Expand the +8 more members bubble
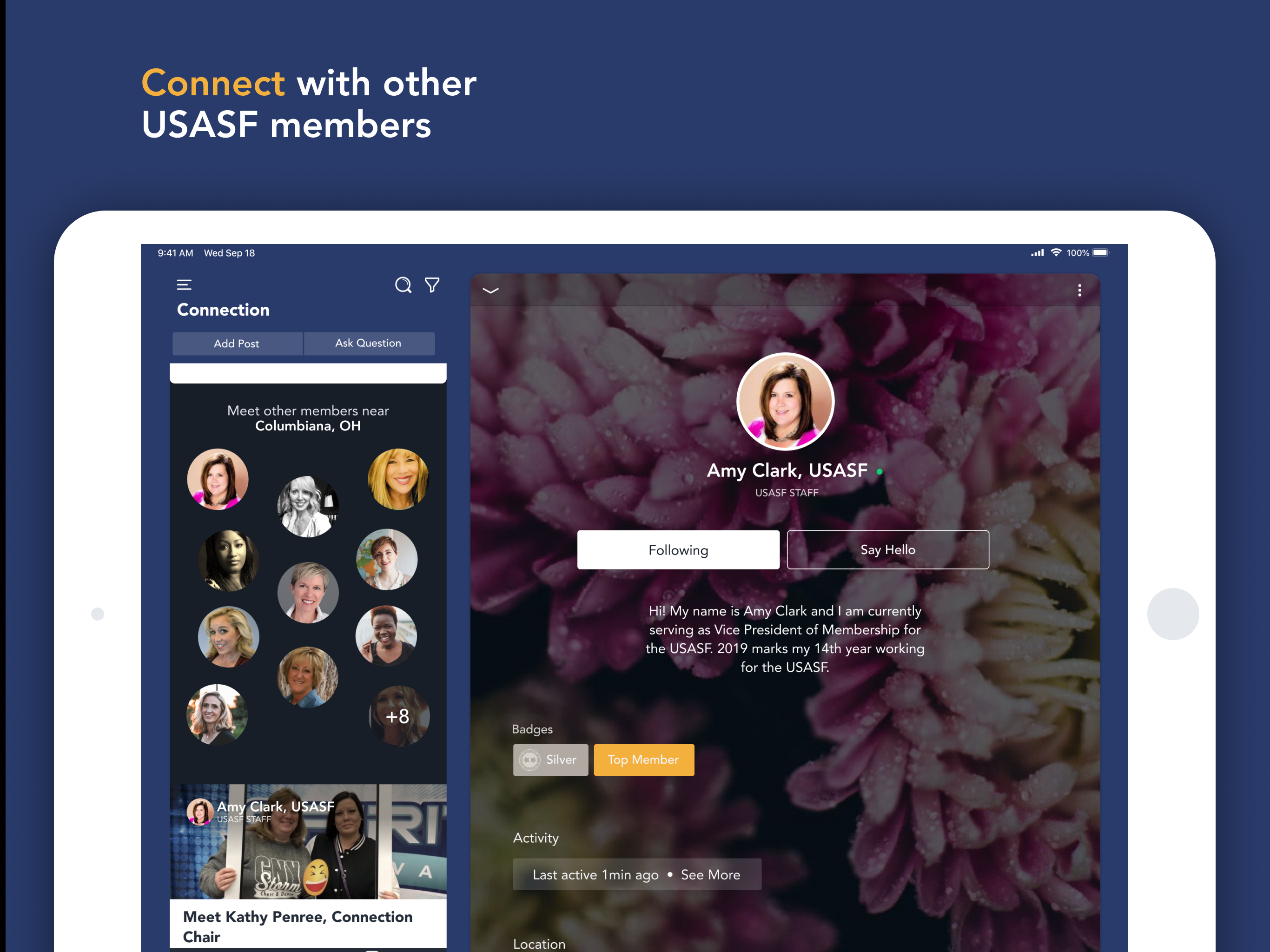1270x952 pixels. click(398, 716)
